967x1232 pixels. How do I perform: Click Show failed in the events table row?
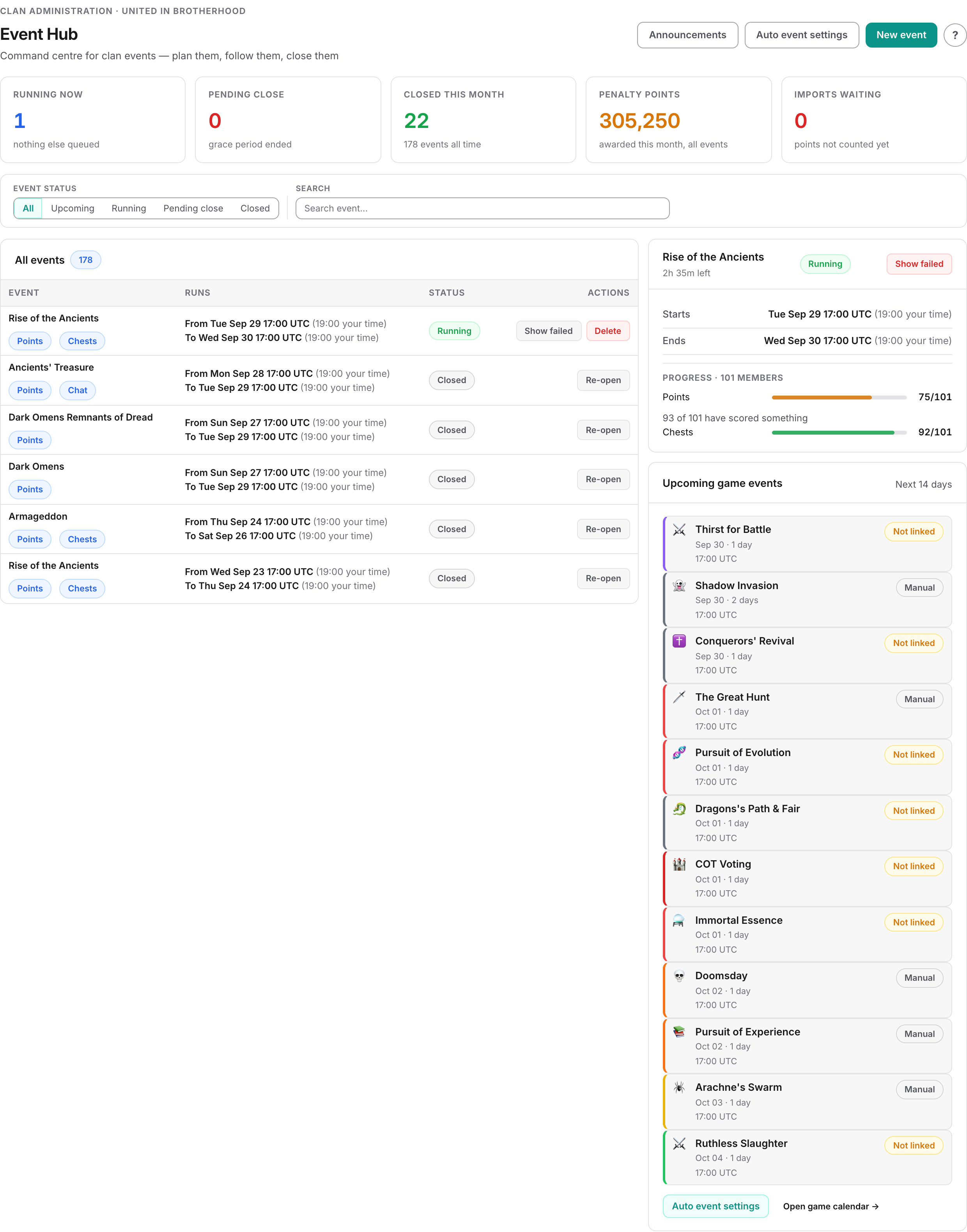(548, 331)
